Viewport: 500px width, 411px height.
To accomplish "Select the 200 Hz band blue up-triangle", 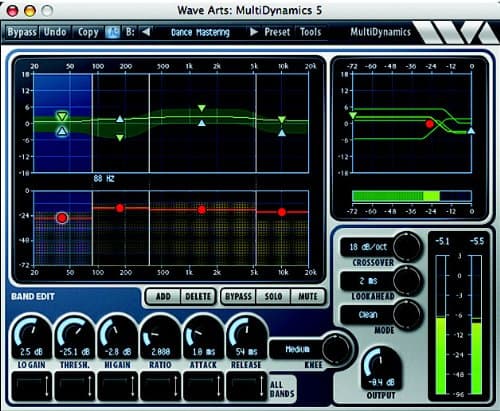I will click(120, 119).
